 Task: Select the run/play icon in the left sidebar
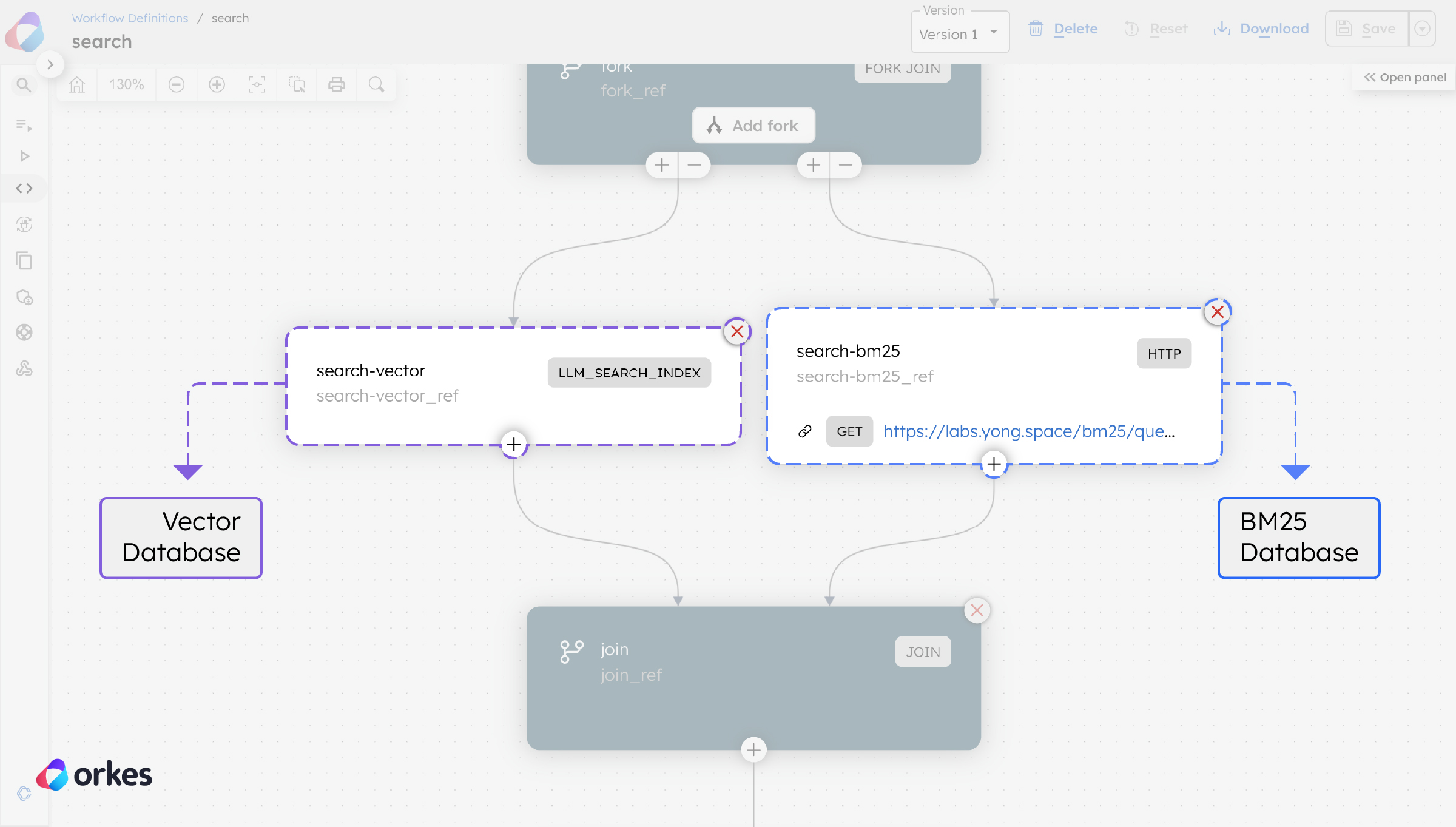point(24,156)
